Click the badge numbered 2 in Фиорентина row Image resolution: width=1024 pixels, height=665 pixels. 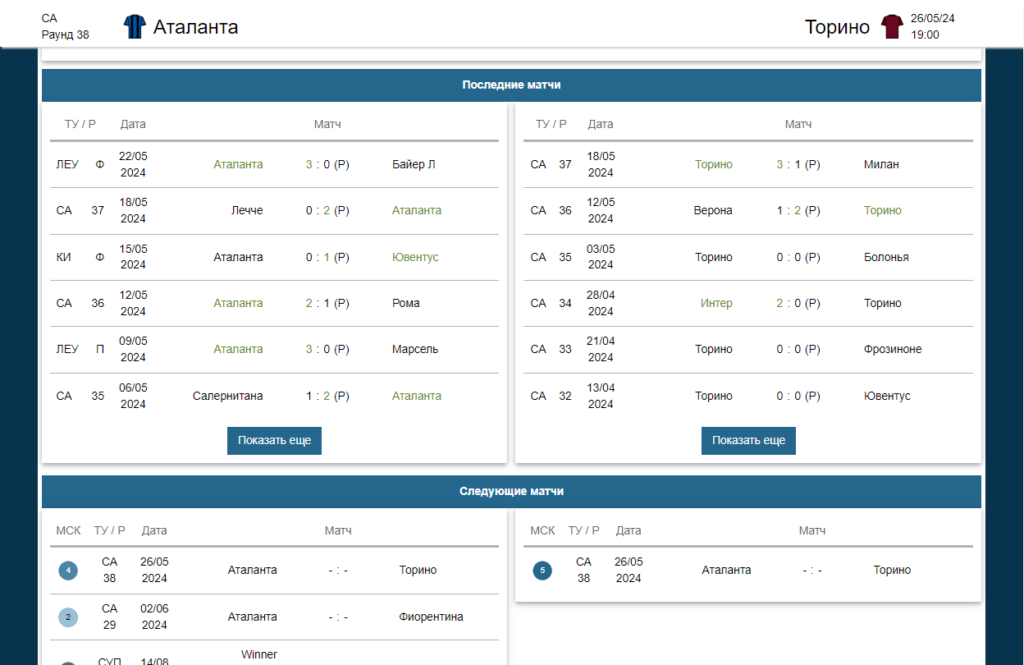coord(68,617)
